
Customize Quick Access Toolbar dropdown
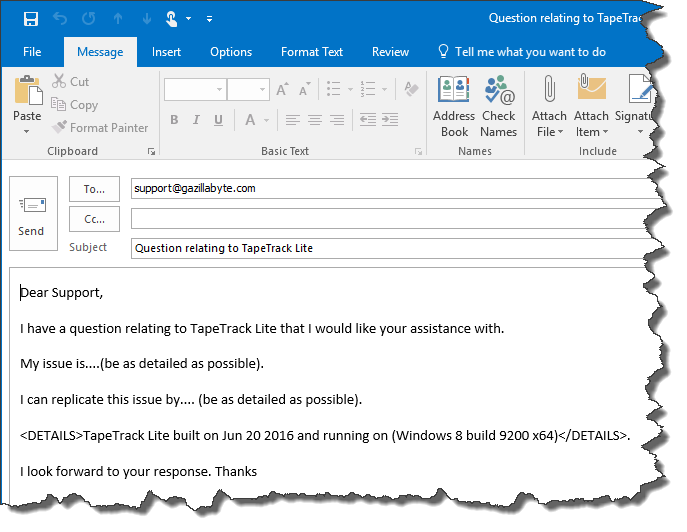tap(209, 19)
